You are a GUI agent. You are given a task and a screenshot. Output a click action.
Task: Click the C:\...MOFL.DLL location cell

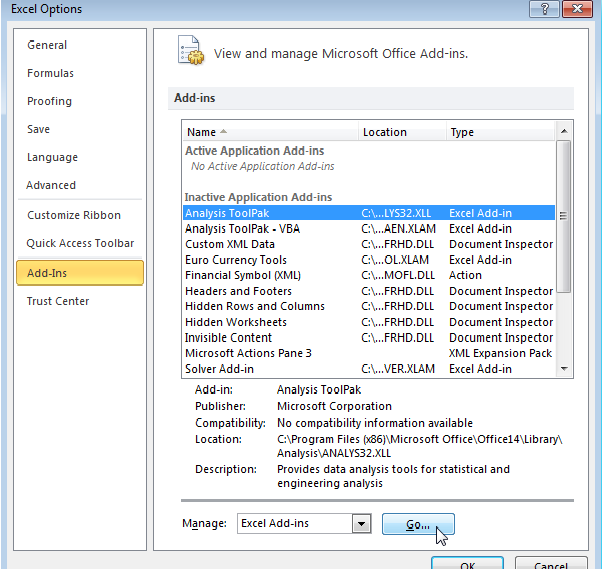click(x=398, y=275)
